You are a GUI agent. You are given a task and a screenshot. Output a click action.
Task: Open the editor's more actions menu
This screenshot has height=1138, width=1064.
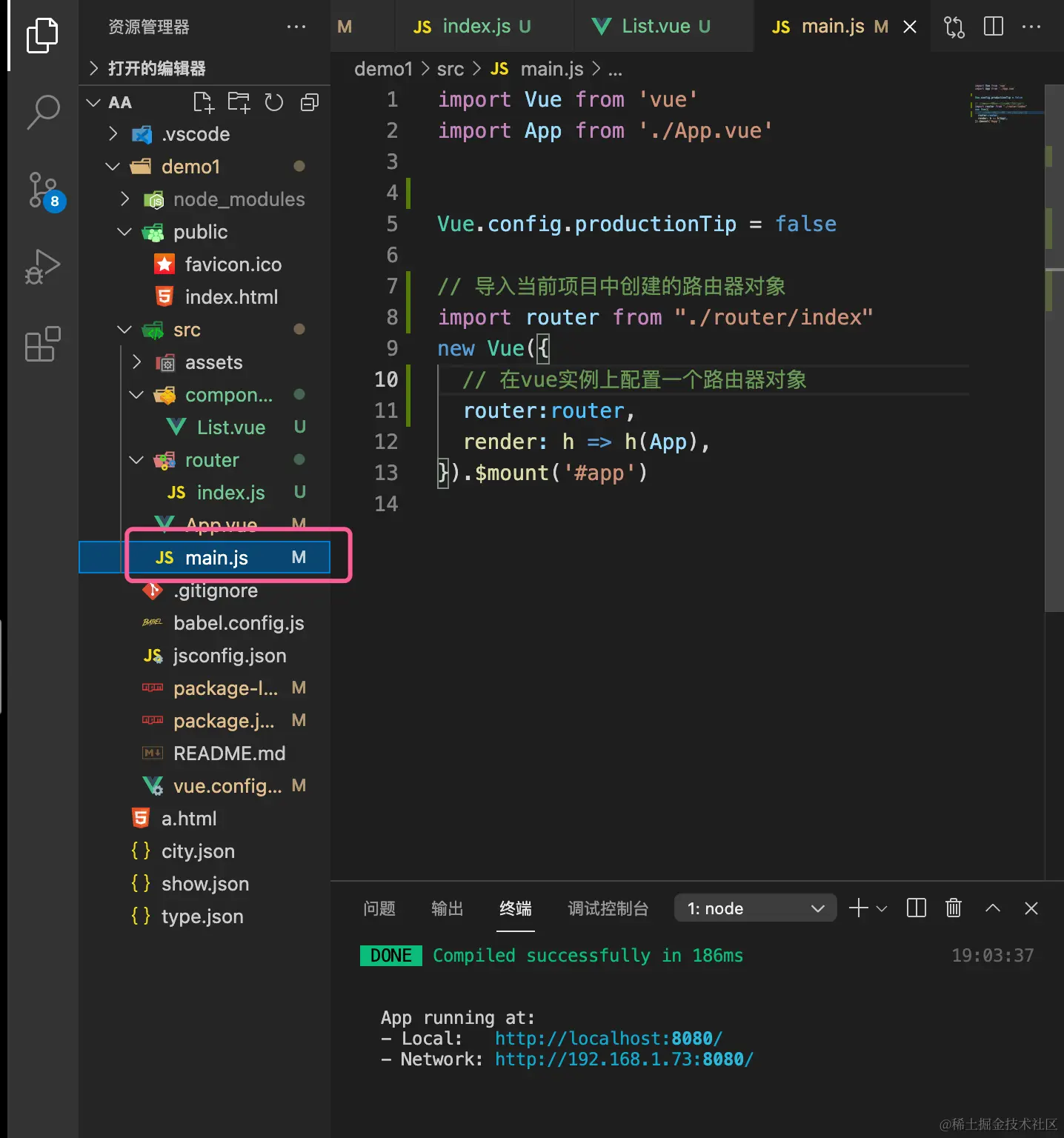1031,27
